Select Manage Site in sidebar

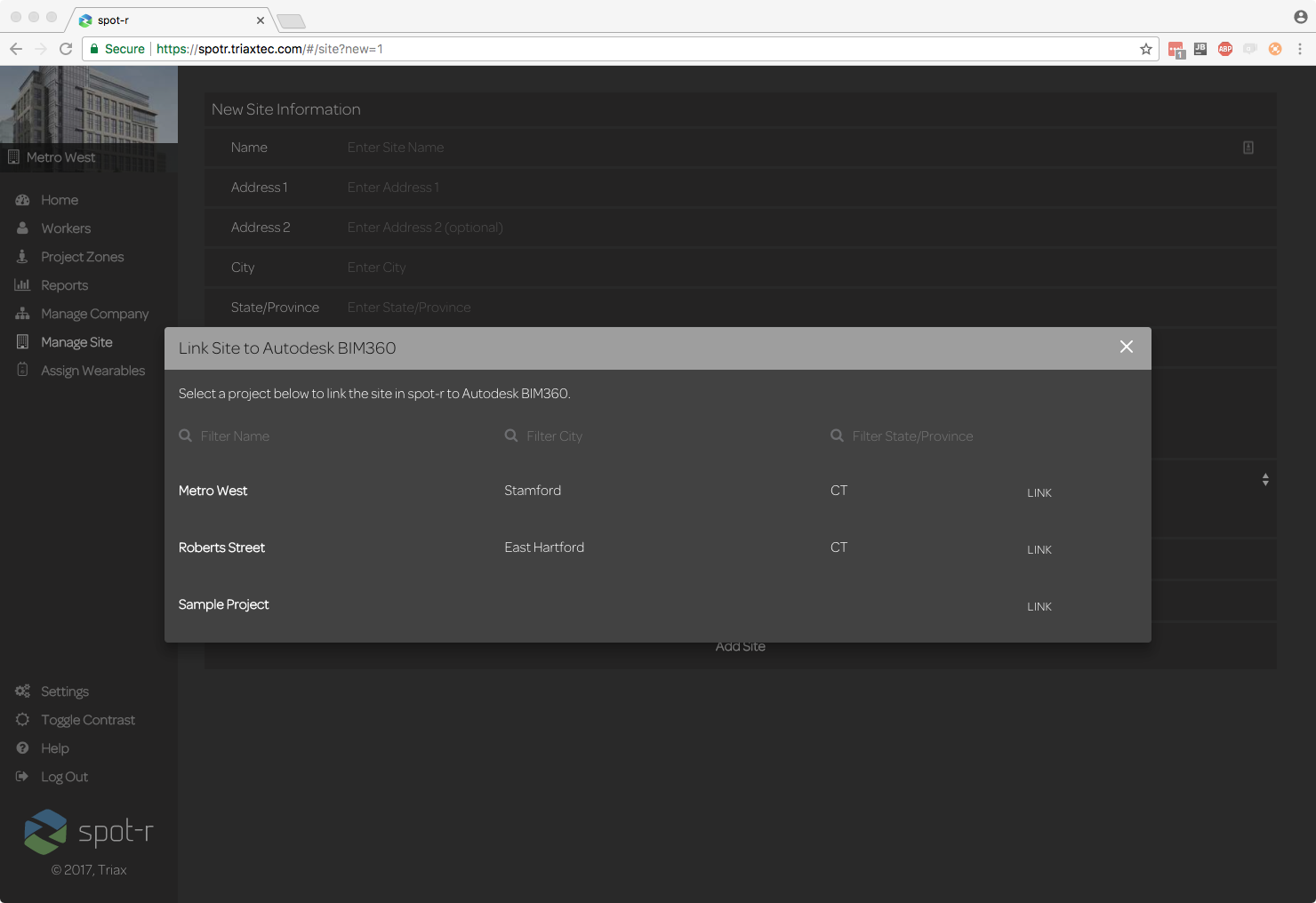(x=76, y=342)
